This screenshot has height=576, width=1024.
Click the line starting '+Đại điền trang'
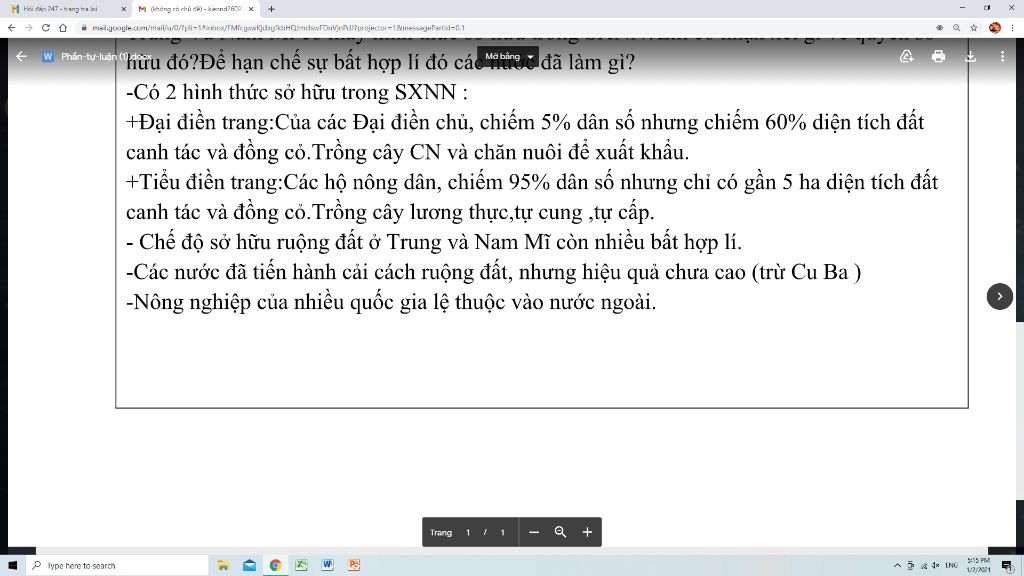tap(525, 123)
